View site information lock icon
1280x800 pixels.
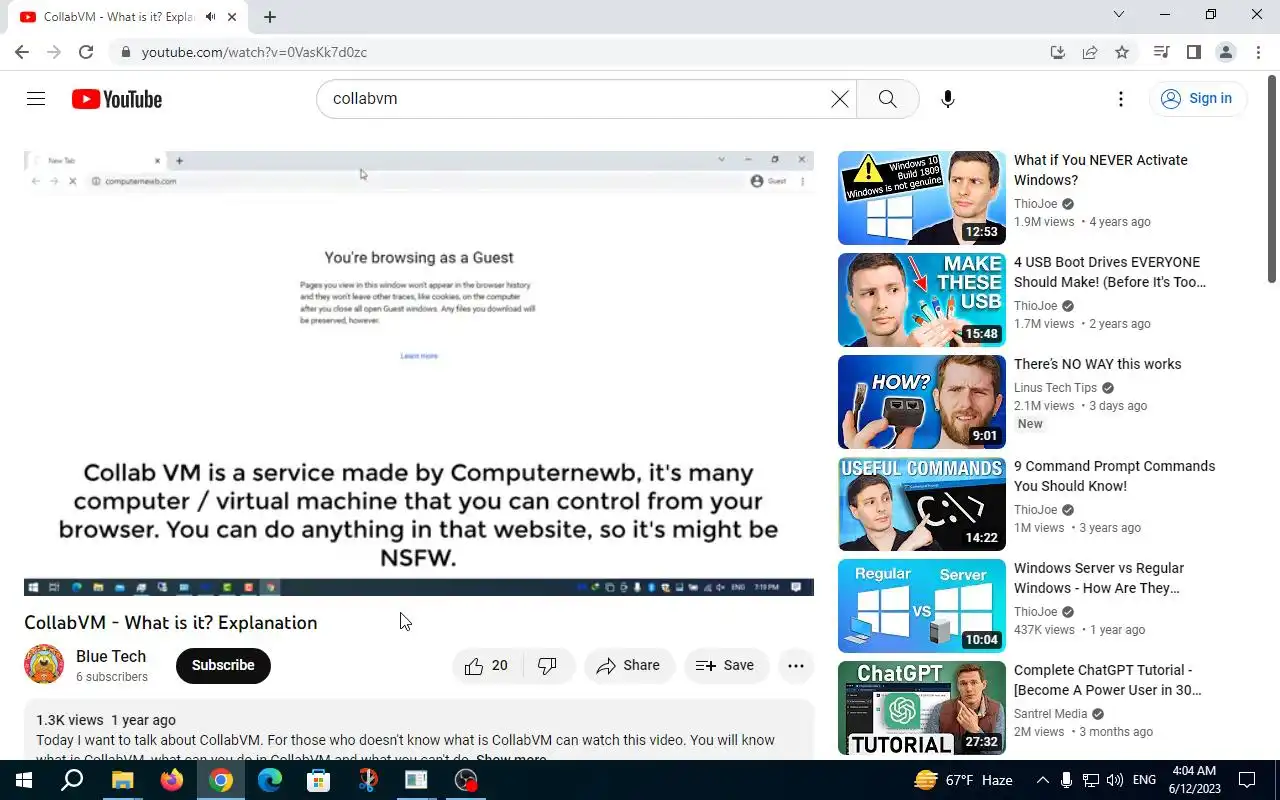(125, 52)
